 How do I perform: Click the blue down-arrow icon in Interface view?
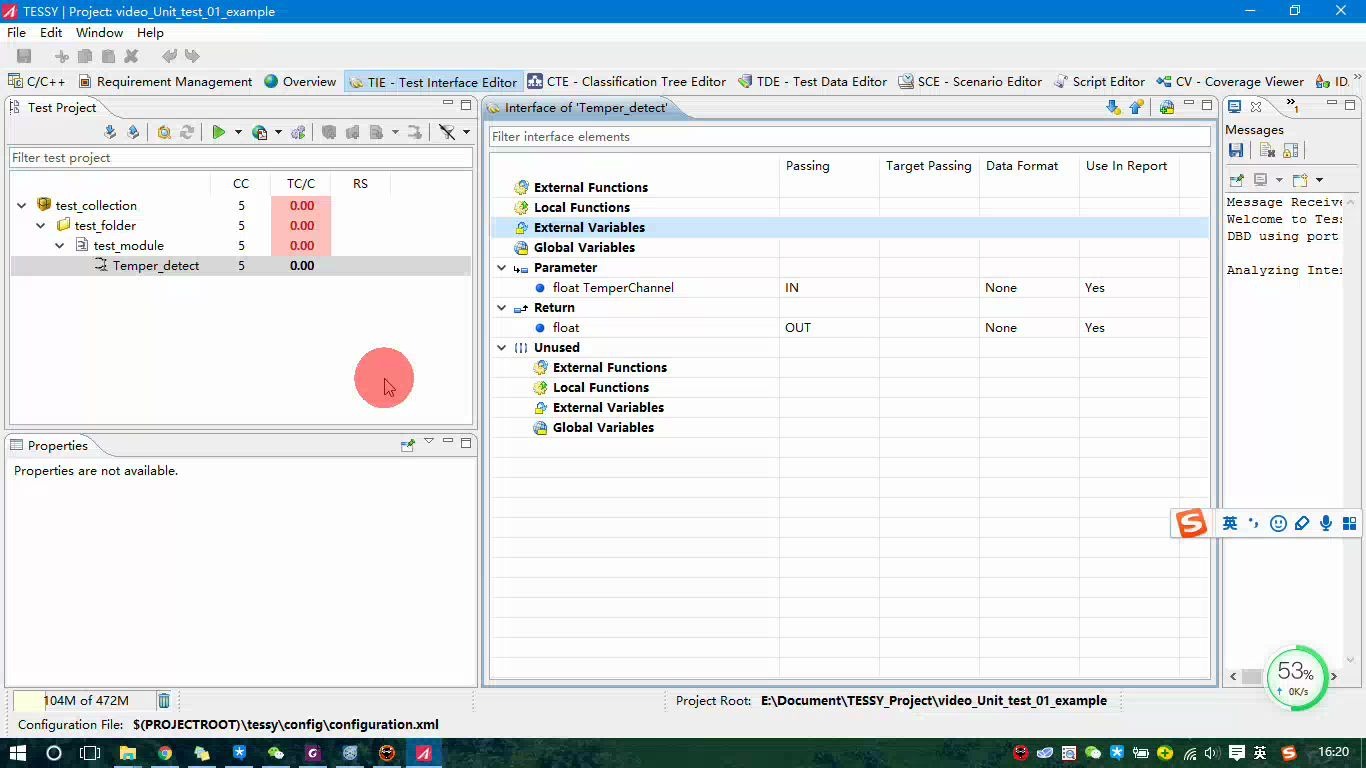pos(1113,108)
